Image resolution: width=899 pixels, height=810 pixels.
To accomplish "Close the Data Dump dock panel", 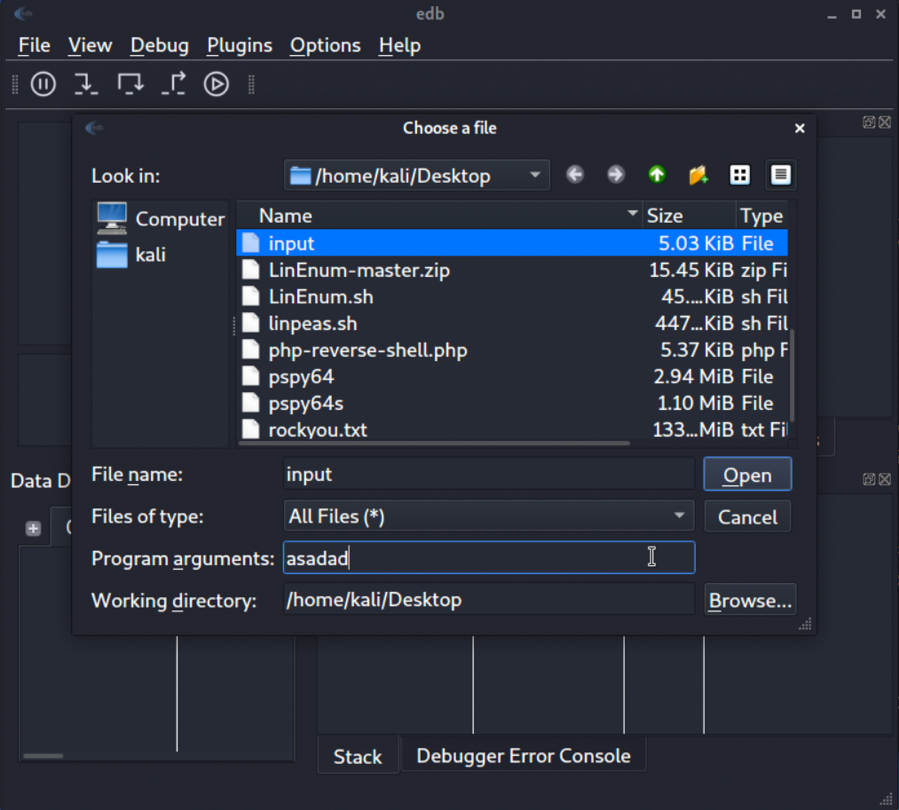I will [x=885, y=479].
